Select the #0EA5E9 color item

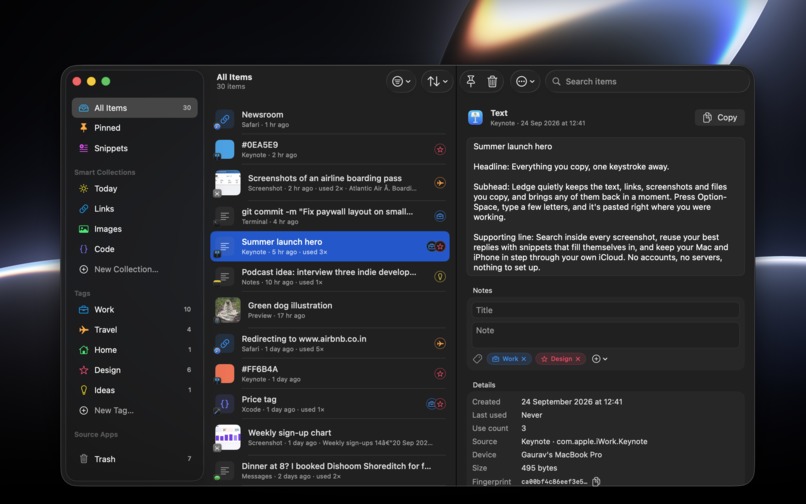[x=330, y=149]
